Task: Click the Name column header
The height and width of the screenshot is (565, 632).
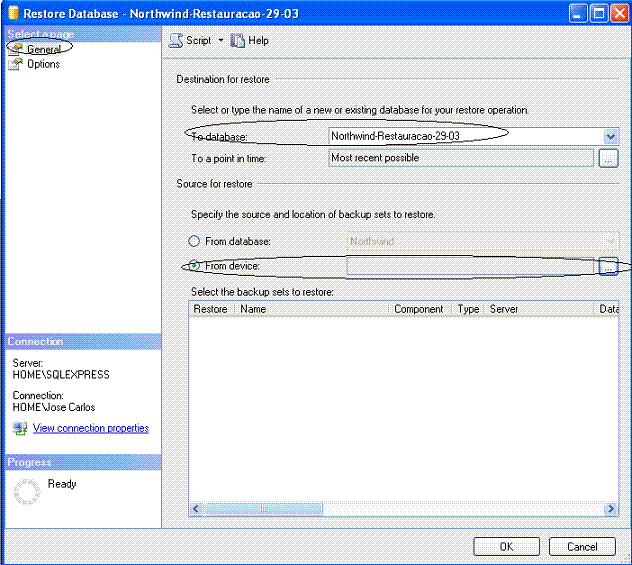Action: [310, 309]
